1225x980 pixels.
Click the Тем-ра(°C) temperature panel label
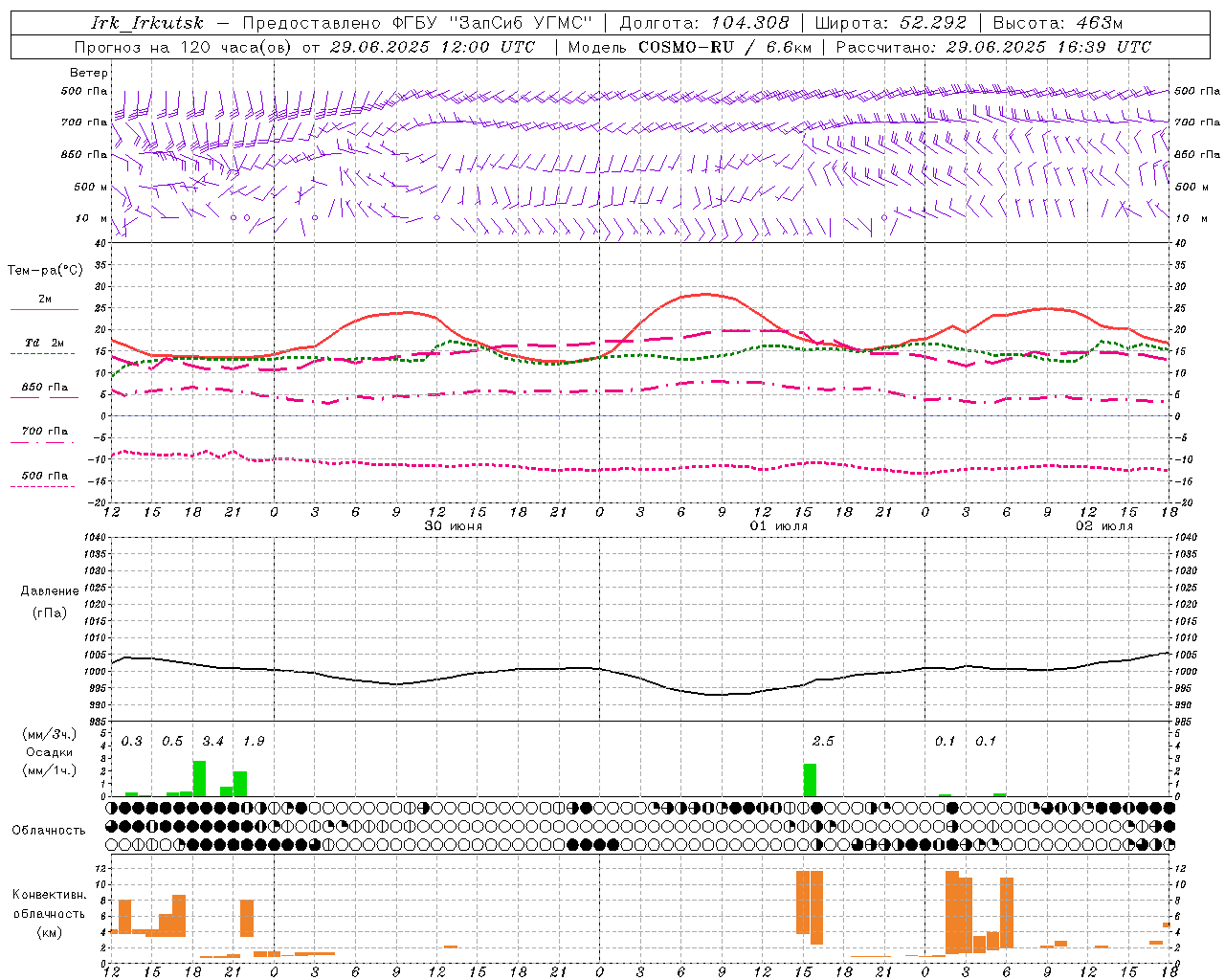pyautogui.click(x=45, y=271)
